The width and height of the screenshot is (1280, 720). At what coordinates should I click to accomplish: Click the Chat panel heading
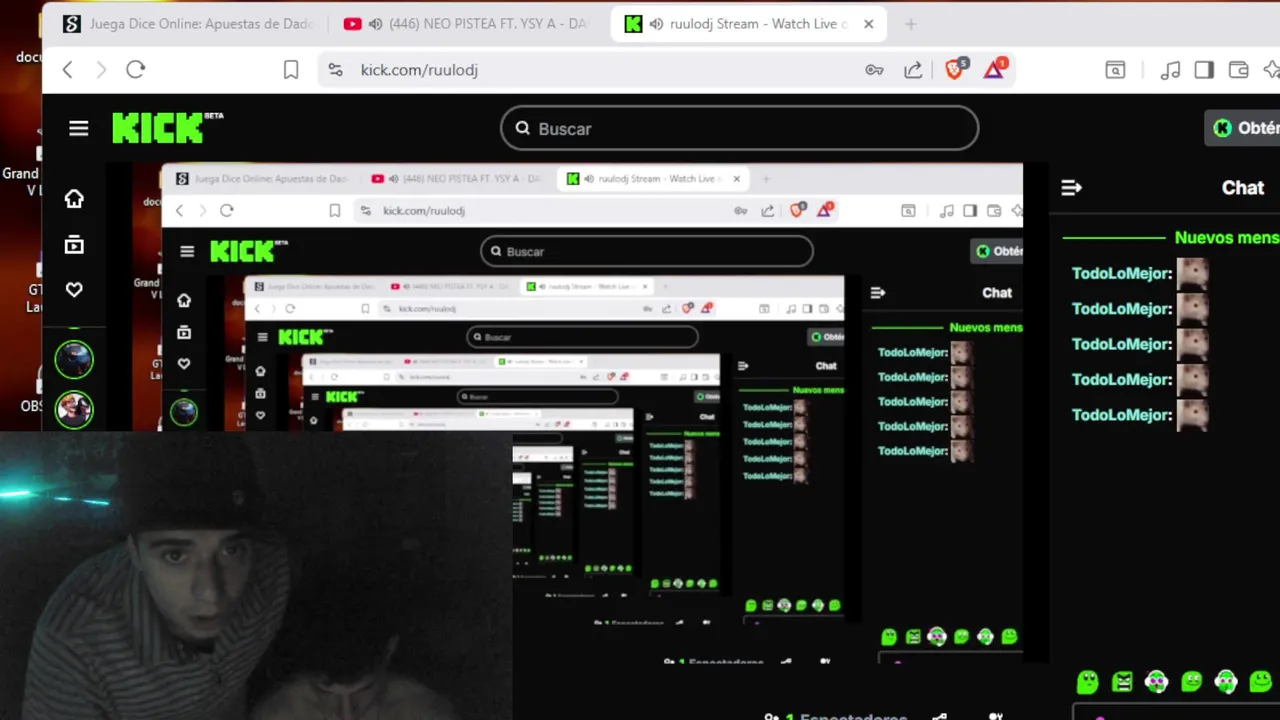point(1243,188)
